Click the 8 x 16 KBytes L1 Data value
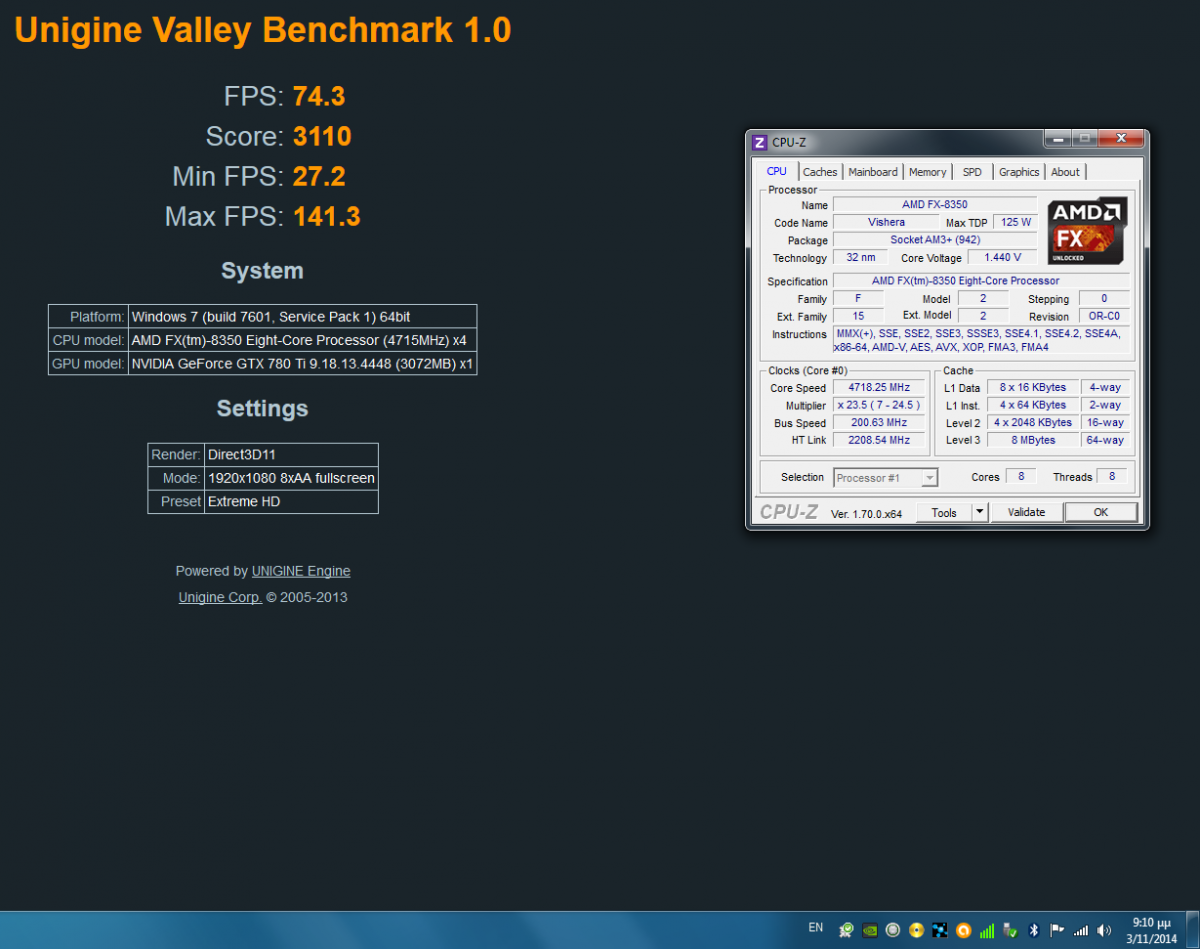The width and height of the screenshot is (1200, 949). (x=1033, y=387)
